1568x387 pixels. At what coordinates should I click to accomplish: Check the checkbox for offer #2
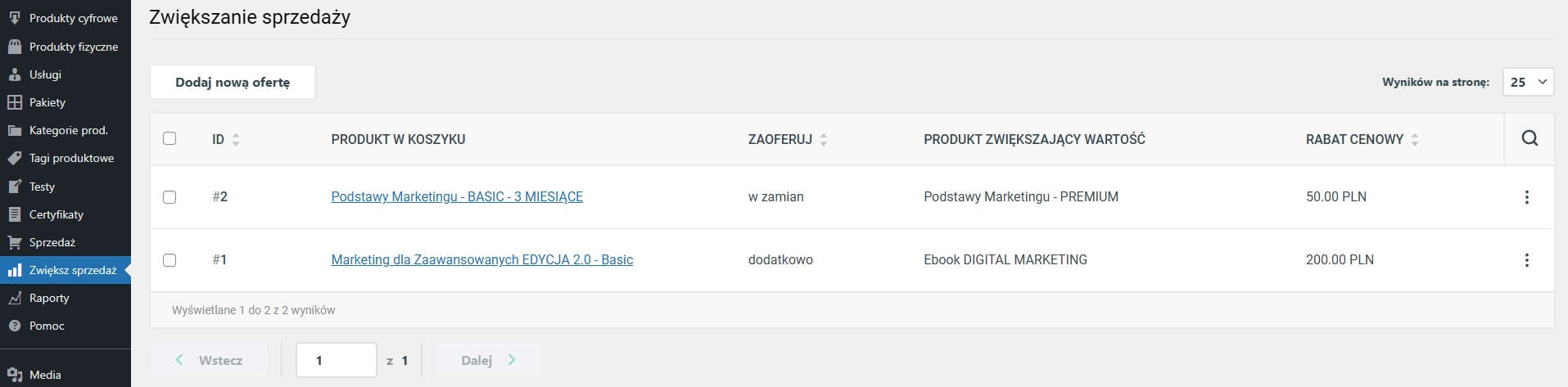click(x=169, y=197)
